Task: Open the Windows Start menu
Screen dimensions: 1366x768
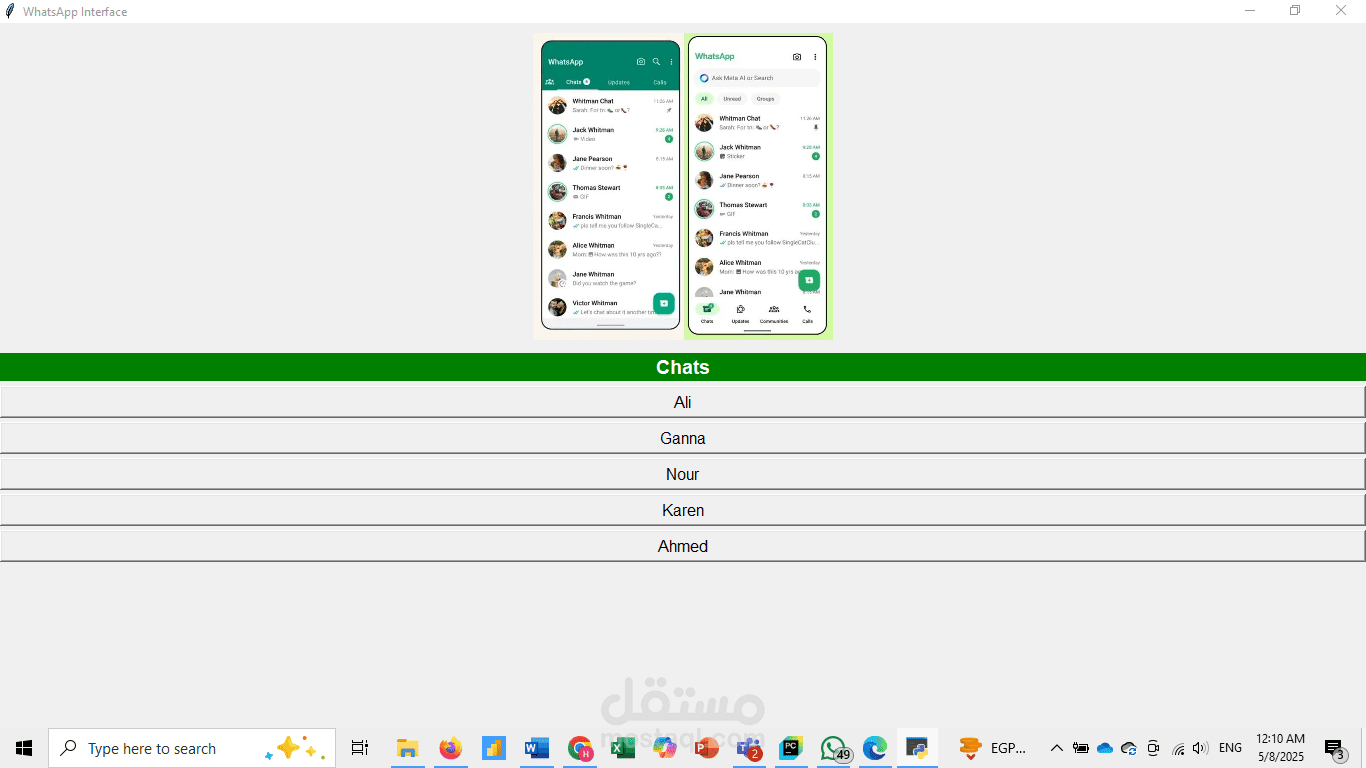Action: pyautogui.click(x=24, y=748)
